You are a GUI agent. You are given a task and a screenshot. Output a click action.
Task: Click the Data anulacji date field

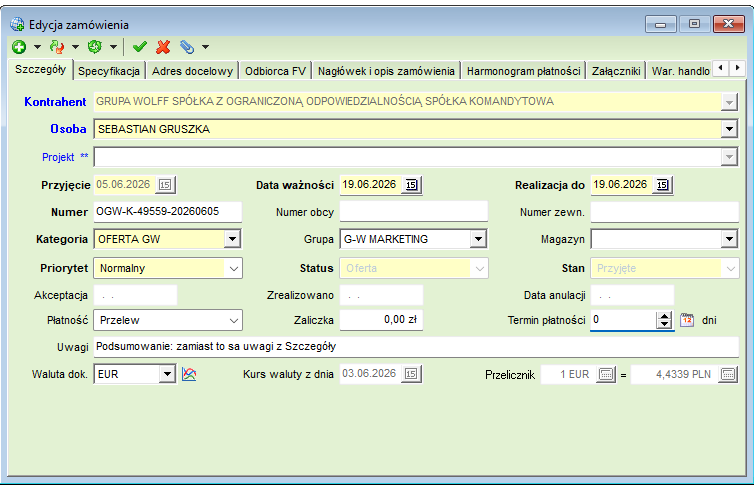point(632,295)
